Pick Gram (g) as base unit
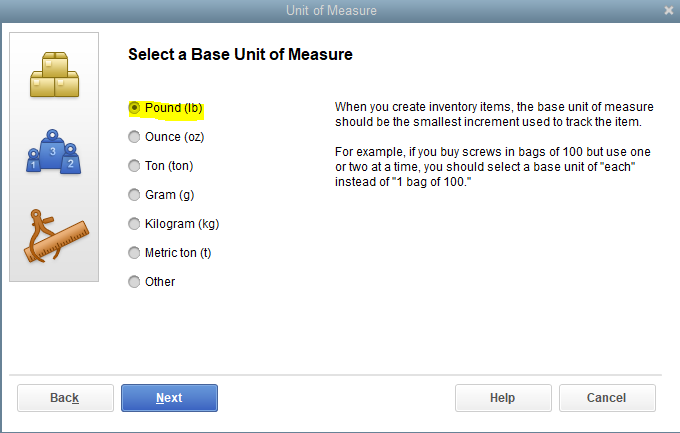The image size is (680, 433). [x=134, y=194]
